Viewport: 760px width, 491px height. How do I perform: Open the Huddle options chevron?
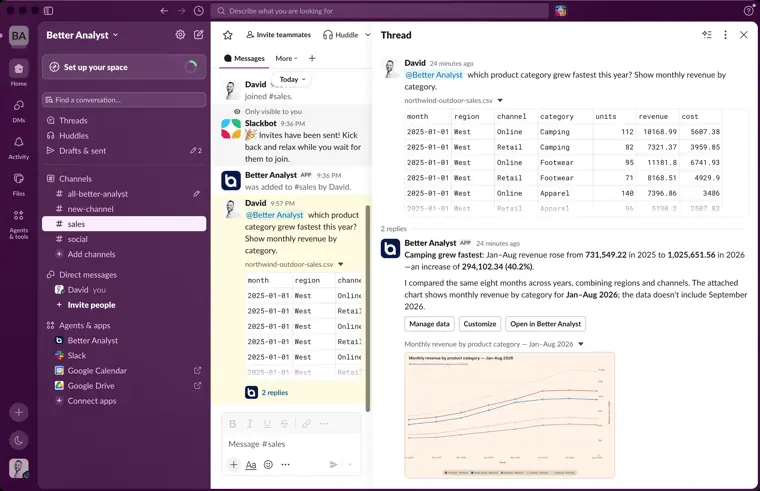point(367,35)
